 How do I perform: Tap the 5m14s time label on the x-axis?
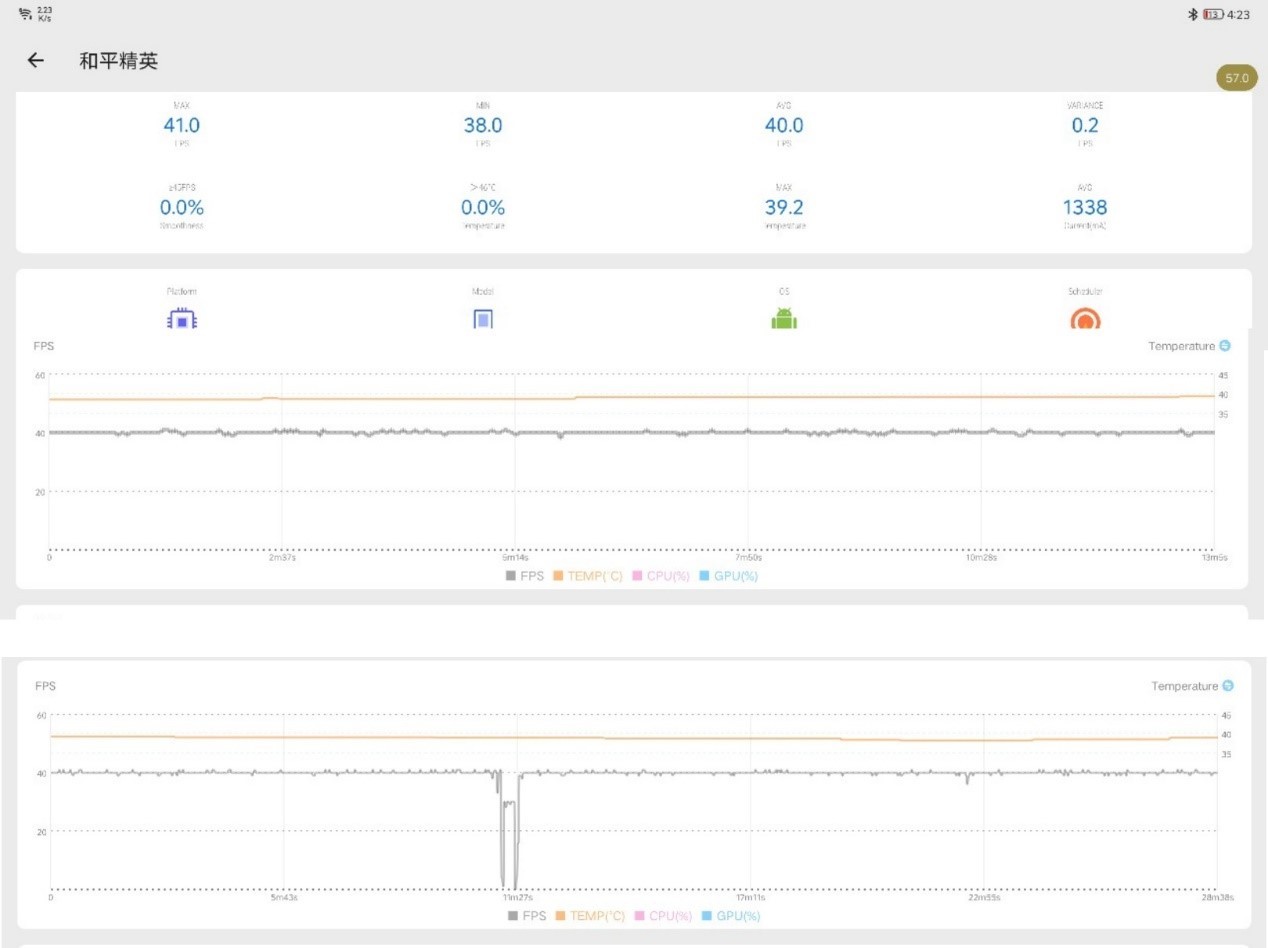515,558
